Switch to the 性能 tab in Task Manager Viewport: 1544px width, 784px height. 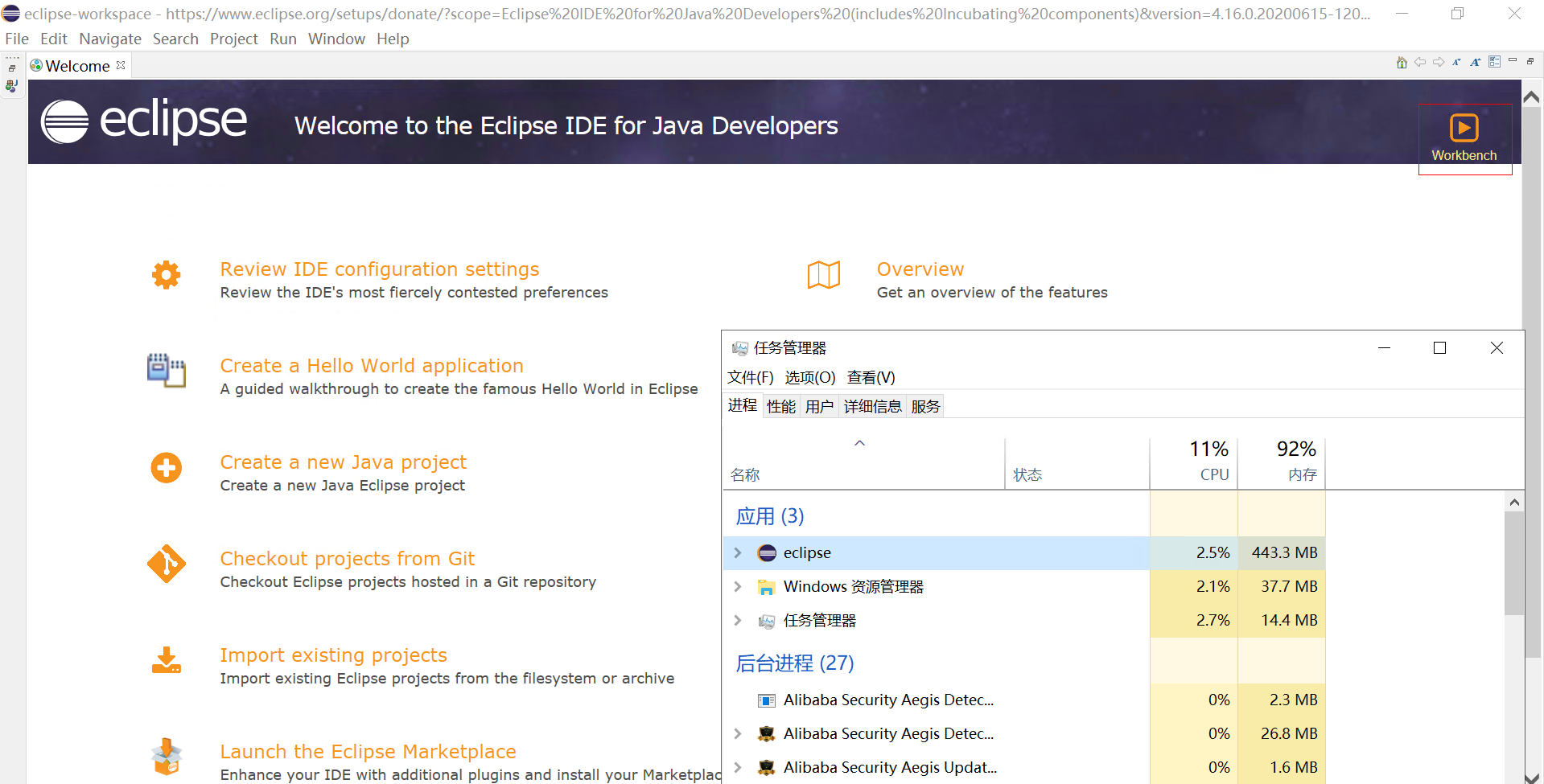(780, 407)
